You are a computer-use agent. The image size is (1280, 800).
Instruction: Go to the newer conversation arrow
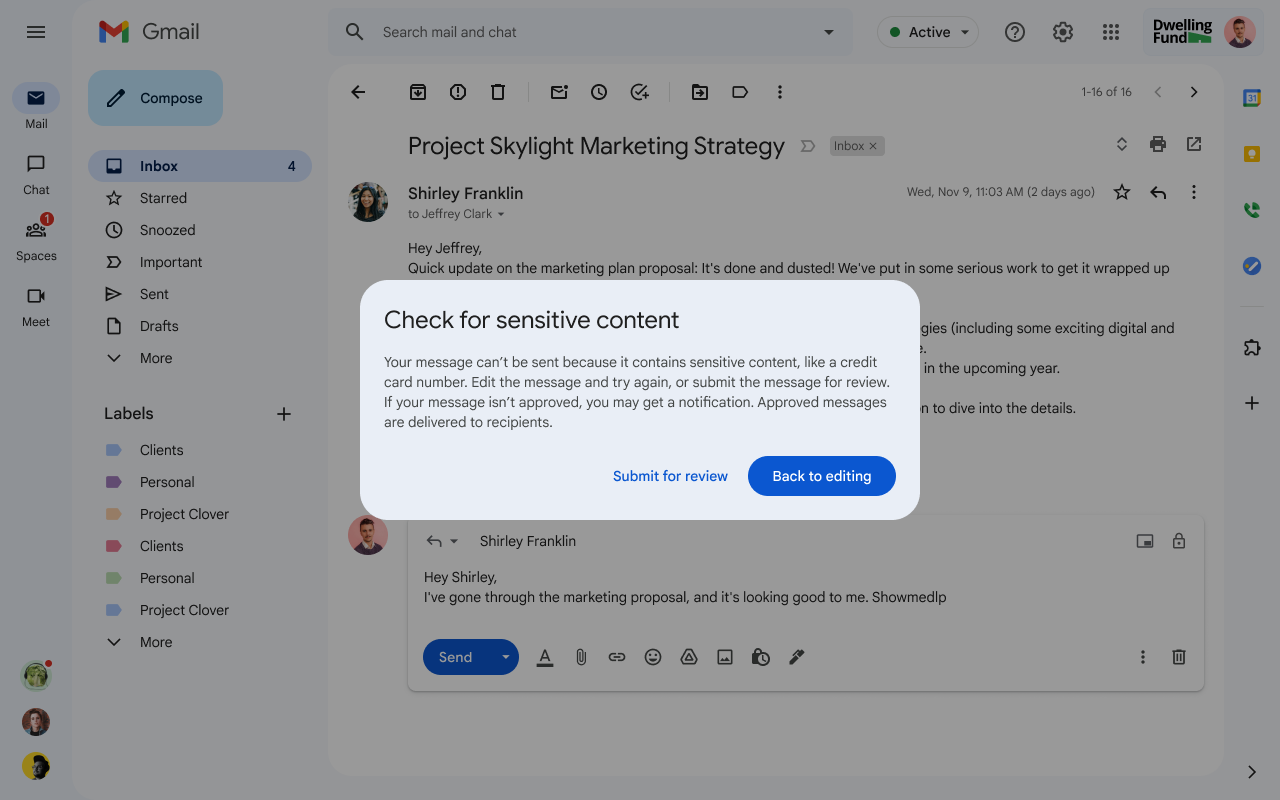point(1158,92)
